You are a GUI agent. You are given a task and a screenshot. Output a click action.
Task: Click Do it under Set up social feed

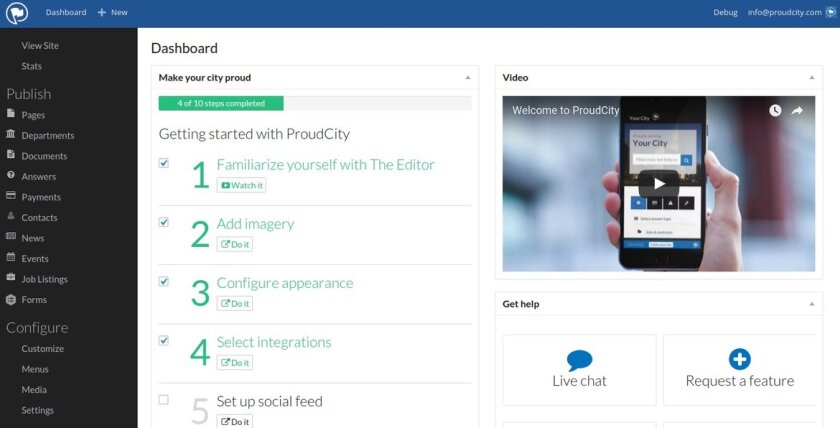(235, 421)
